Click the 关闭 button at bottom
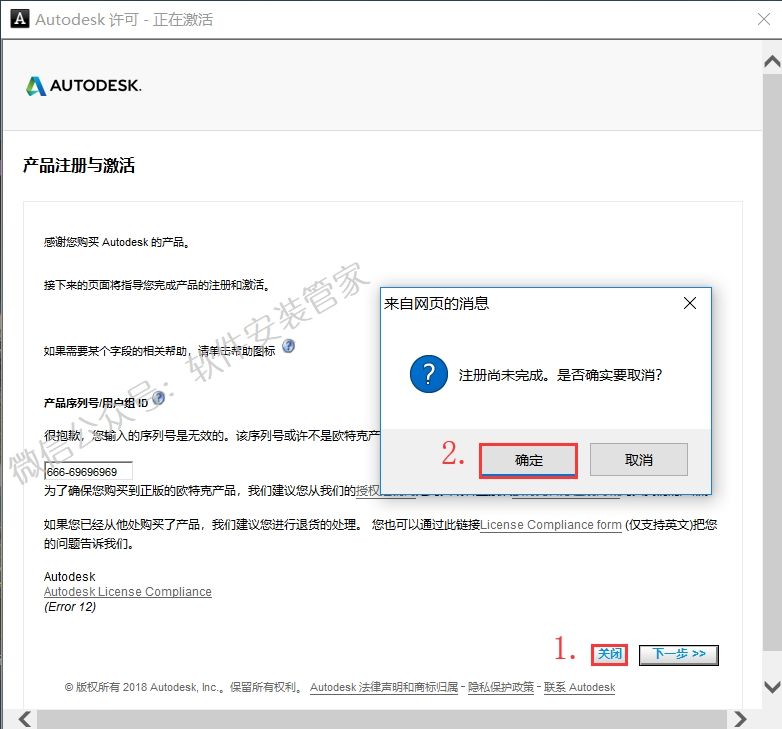The image size is (782, 729). (609, 654)
